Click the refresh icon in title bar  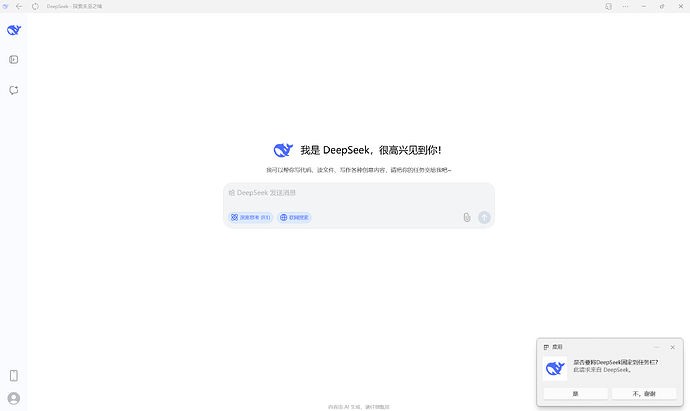click(x=35, y=6)
